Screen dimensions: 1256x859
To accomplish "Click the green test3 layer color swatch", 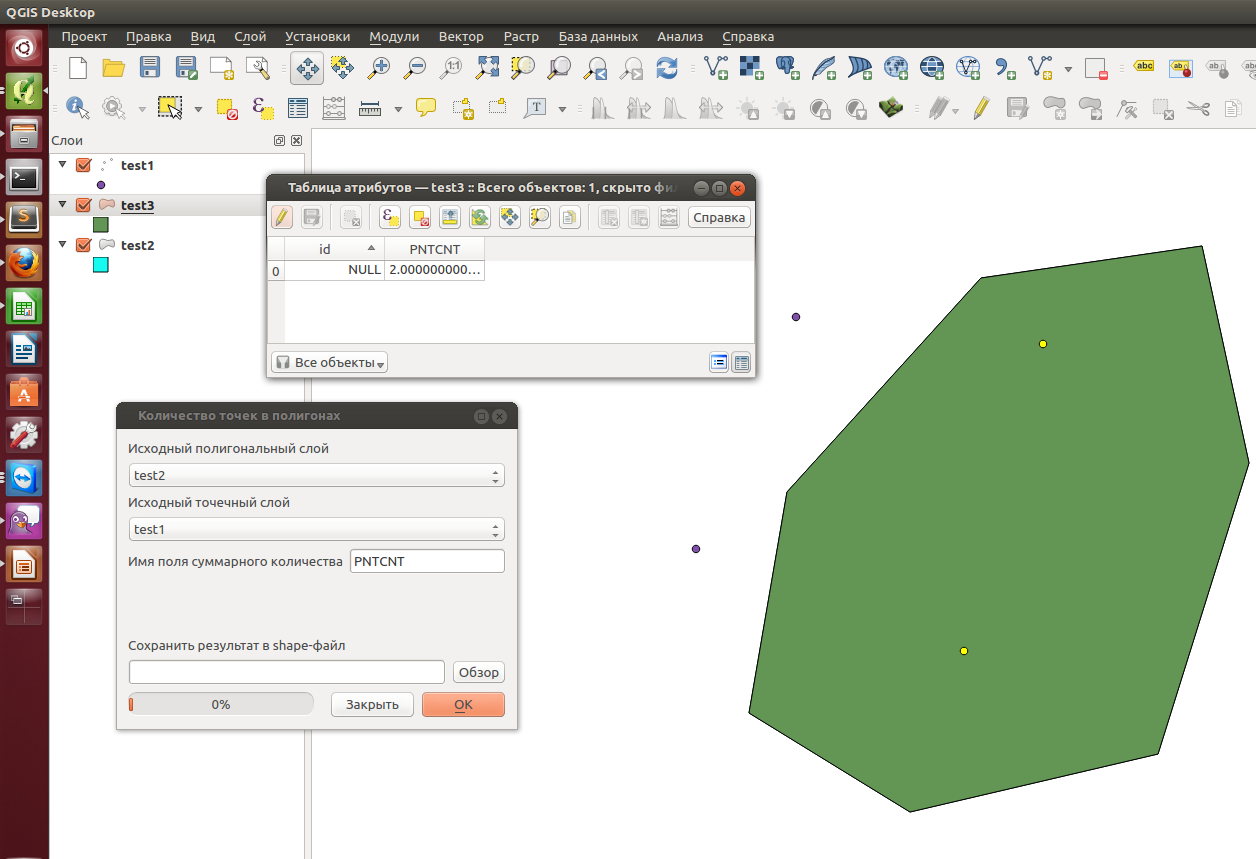I will tap(100, 225).
